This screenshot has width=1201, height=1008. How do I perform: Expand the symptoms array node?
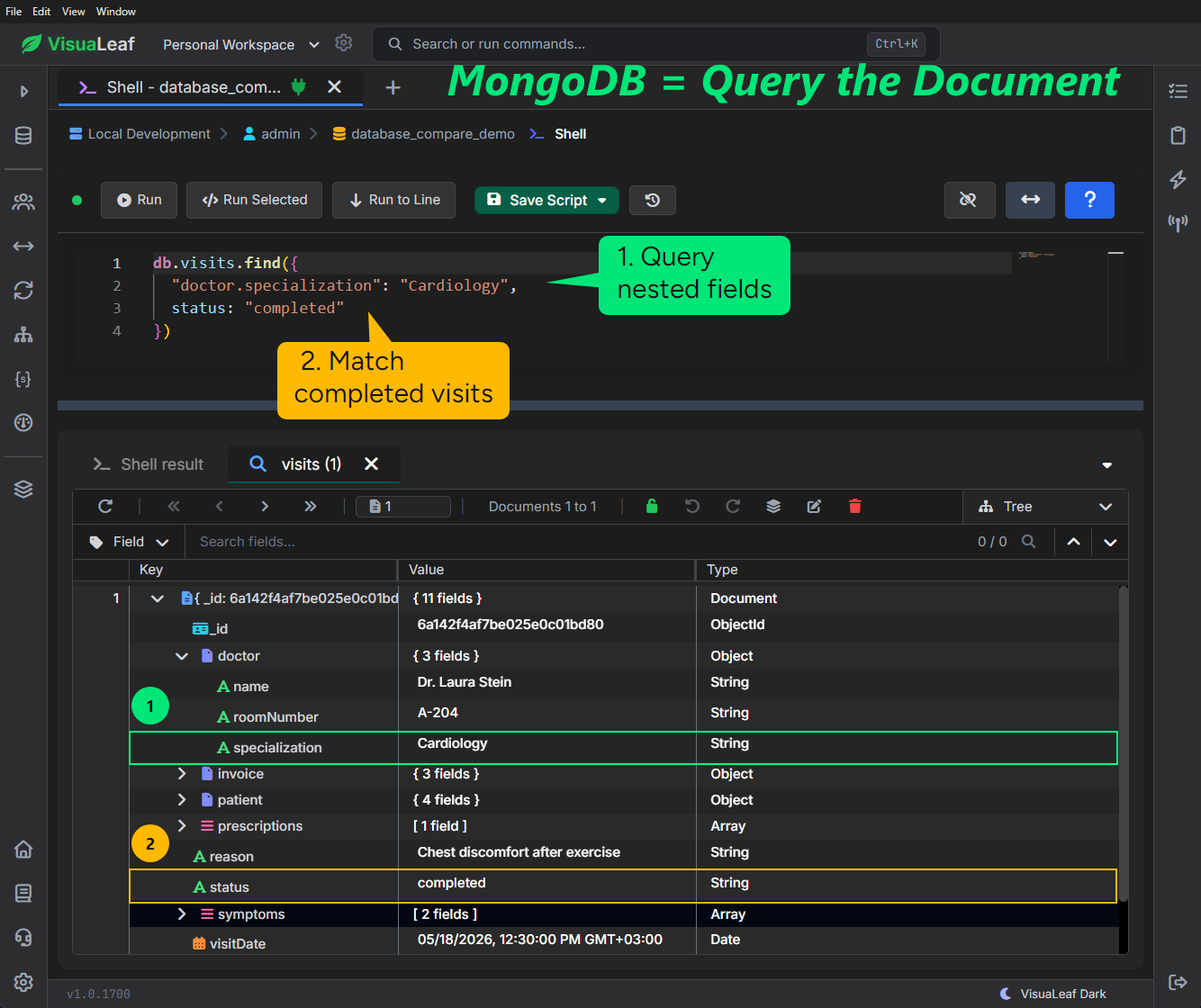tap(182, 914)
